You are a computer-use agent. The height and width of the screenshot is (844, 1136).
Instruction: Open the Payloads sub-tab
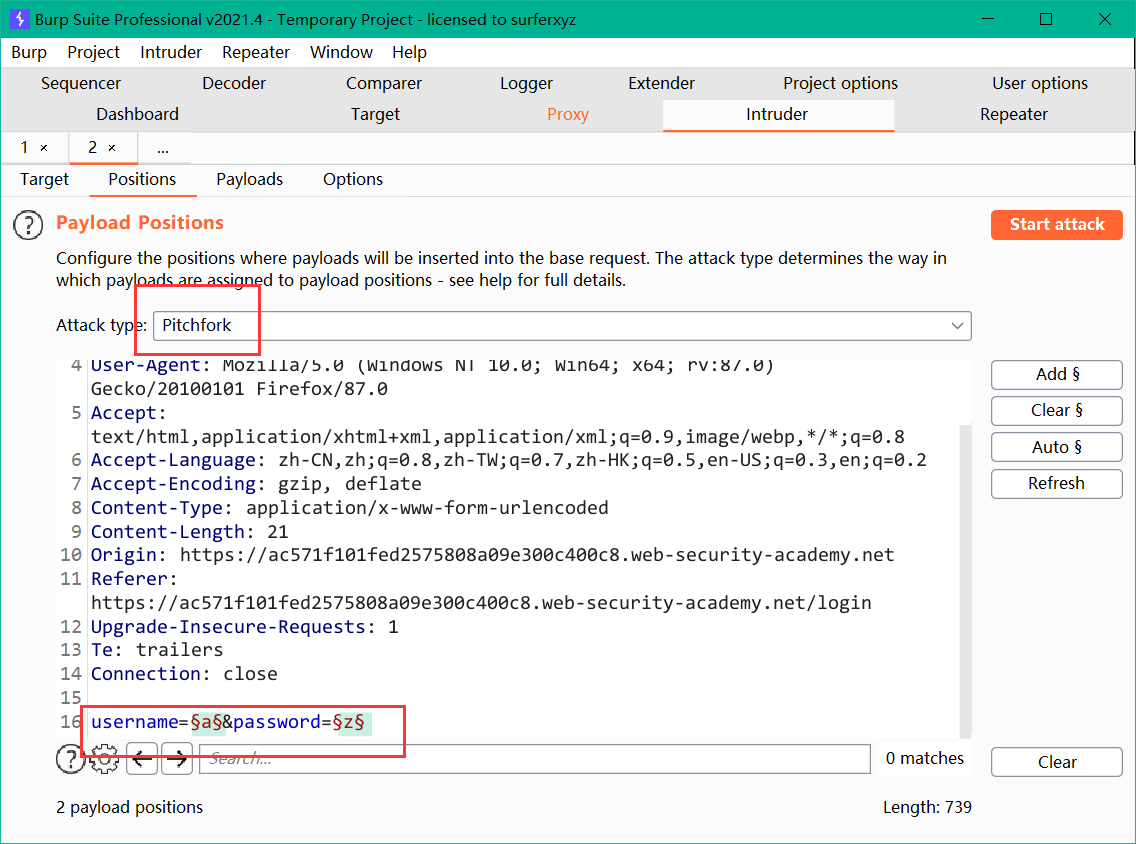250,180
